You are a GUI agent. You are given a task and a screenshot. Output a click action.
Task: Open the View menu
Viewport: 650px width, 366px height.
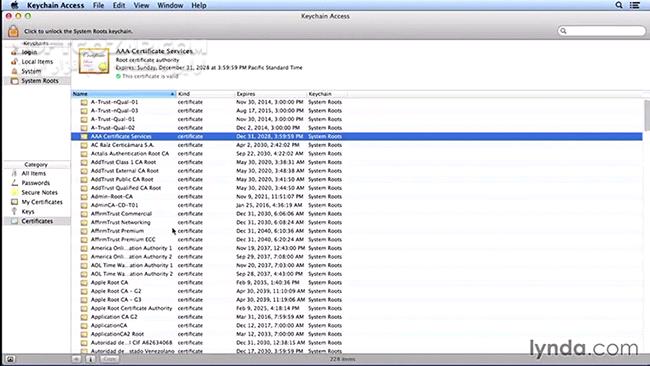pos(141,5)
